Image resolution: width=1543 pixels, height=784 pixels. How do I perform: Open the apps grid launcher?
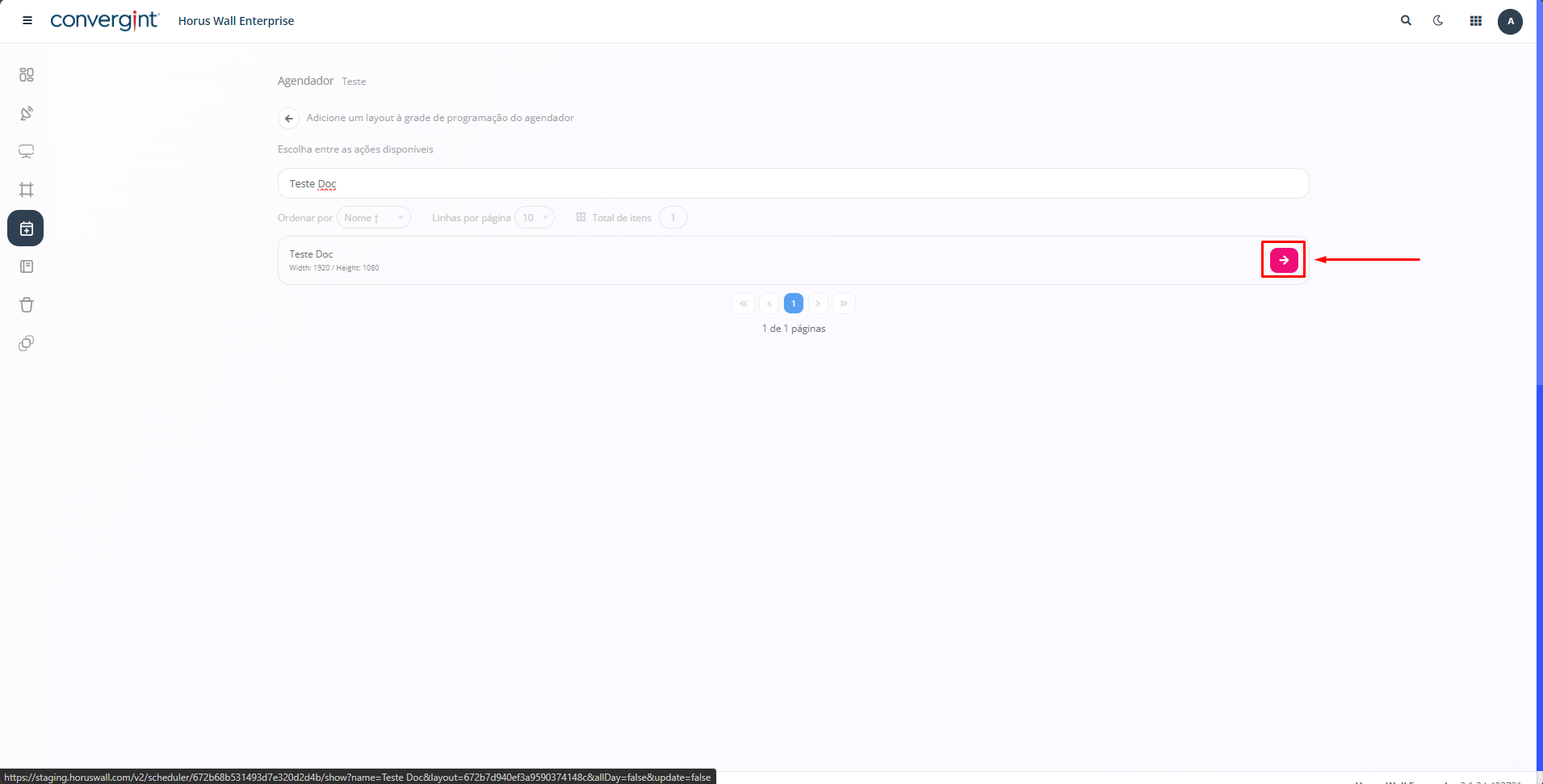[x=1475, y=21]
